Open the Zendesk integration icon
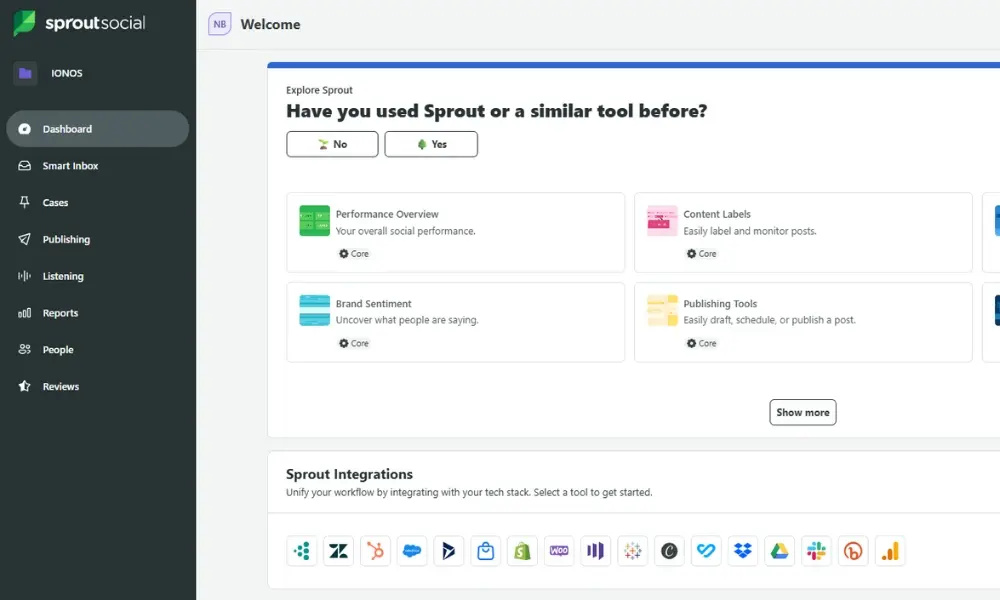The height and width of the screenshot is (600, 1000). tap(338, 551)
